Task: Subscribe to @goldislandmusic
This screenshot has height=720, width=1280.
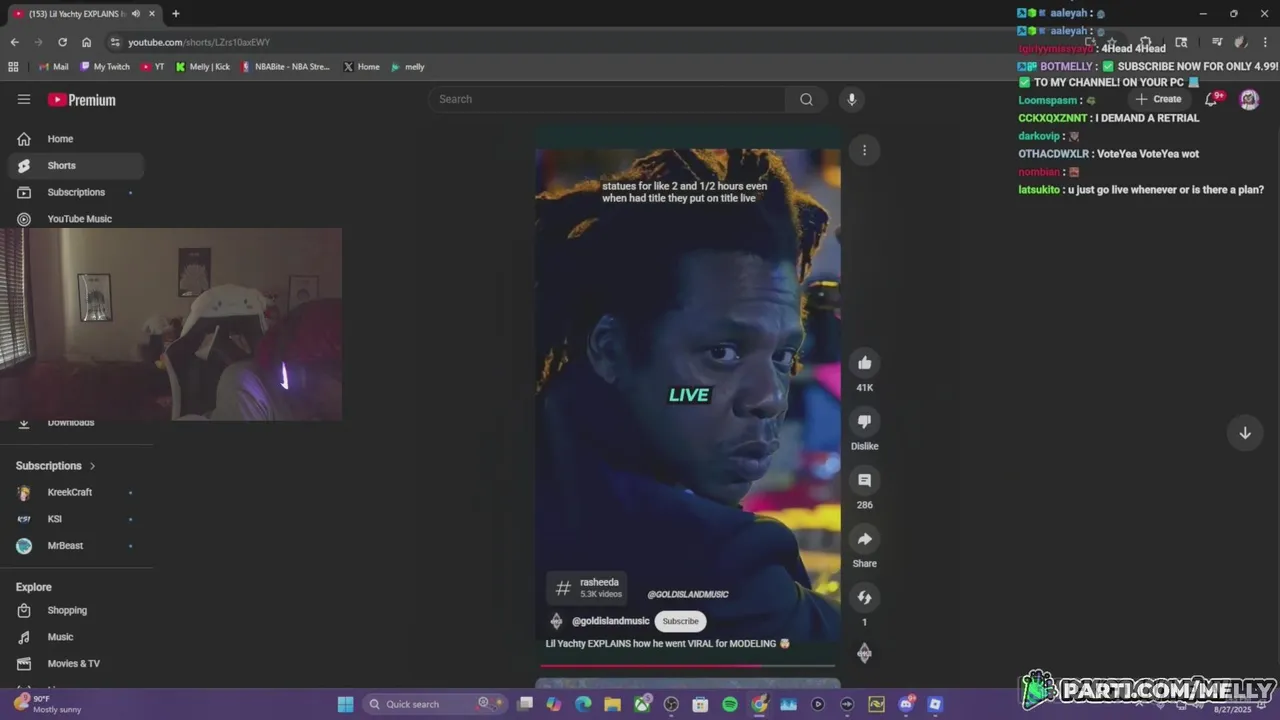Action: coord(680,621)
